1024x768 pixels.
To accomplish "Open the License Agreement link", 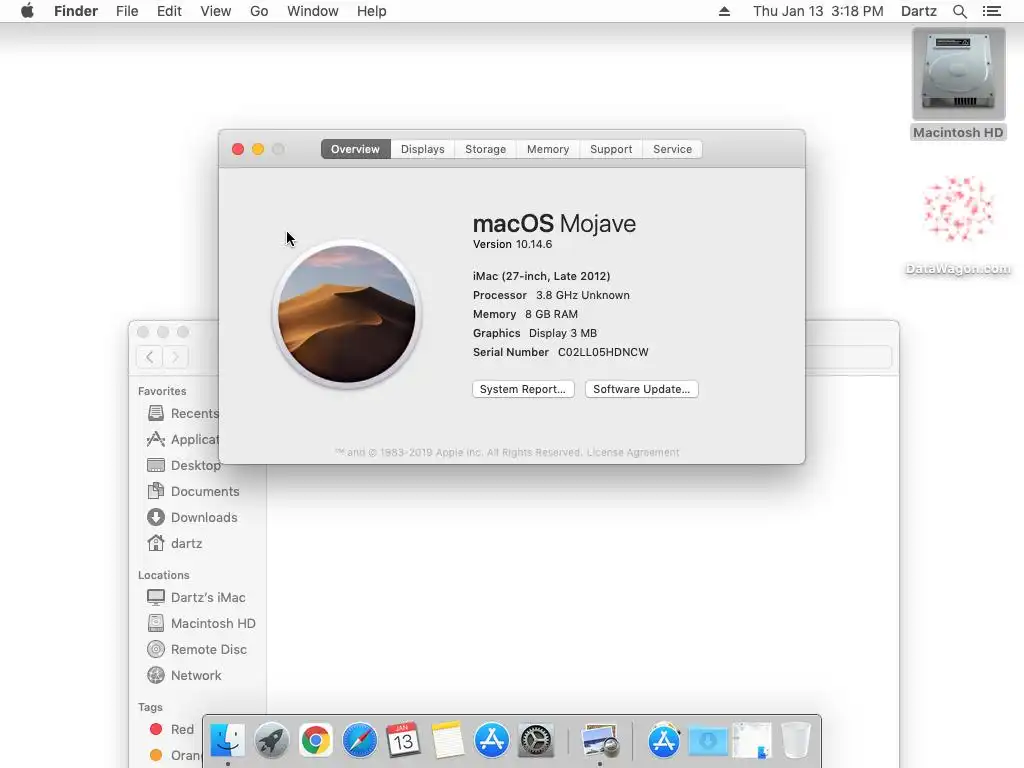I will (x=633, y=452).
